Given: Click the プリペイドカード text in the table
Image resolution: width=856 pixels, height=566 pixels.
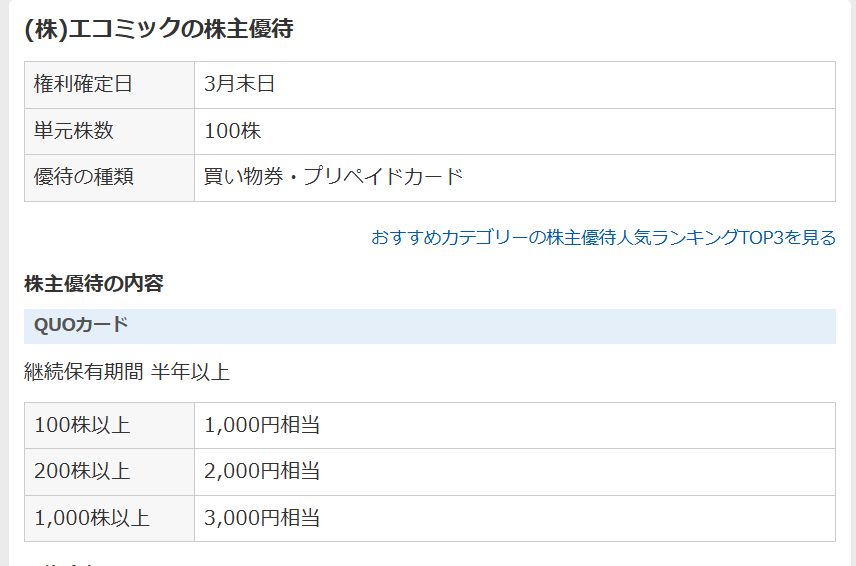Looking at the screenshot, I should pyautogui.click(x=383, y=177).
